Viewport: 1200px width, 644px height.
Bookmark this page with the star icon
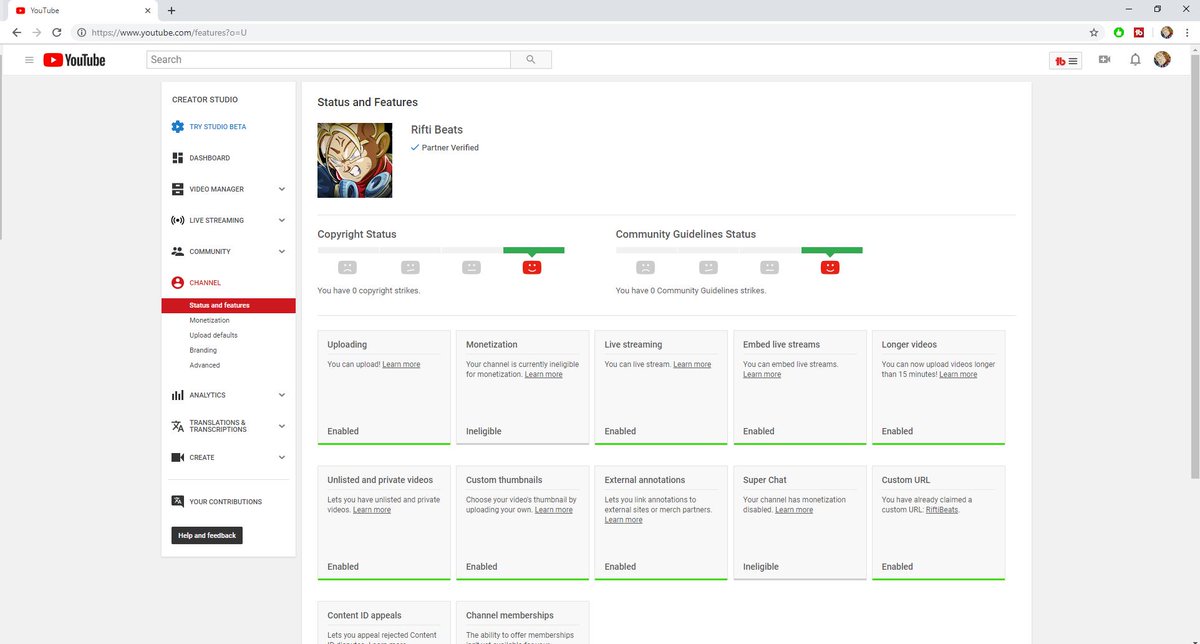point(1094,32)
